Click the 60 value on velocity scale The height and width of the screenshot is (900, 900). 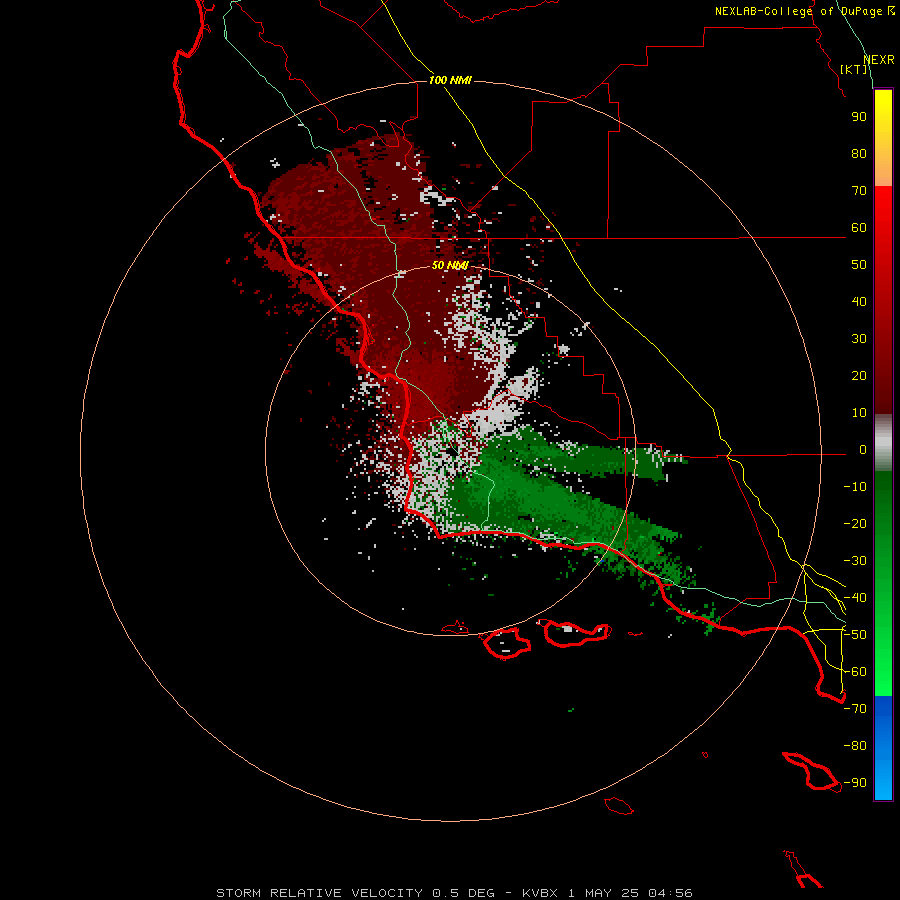tap(859, 228)
